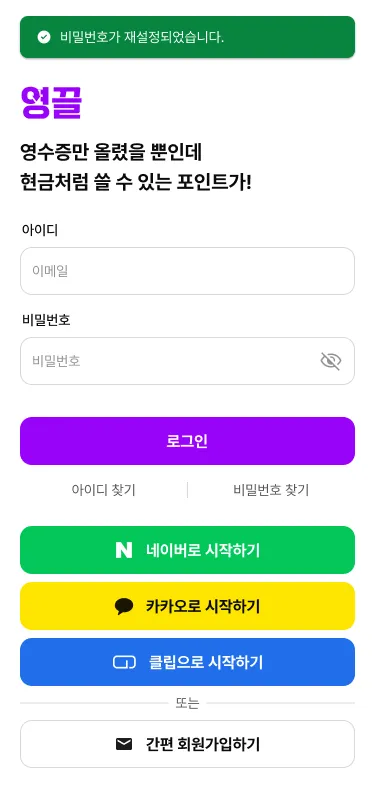Screen dimensions: 375x800
Task: Click the purple 로그인 button
Action: (187, 441)
